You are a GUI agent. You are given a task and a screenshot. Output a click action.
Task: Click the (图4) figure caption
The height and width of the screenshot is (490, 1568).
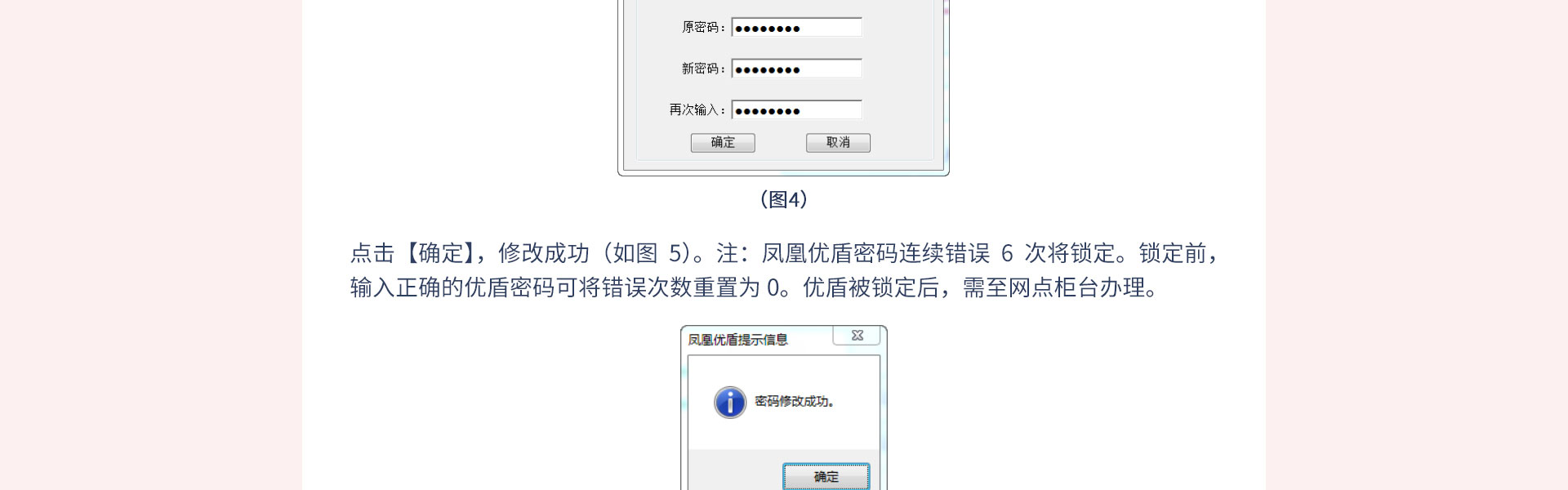784,199
